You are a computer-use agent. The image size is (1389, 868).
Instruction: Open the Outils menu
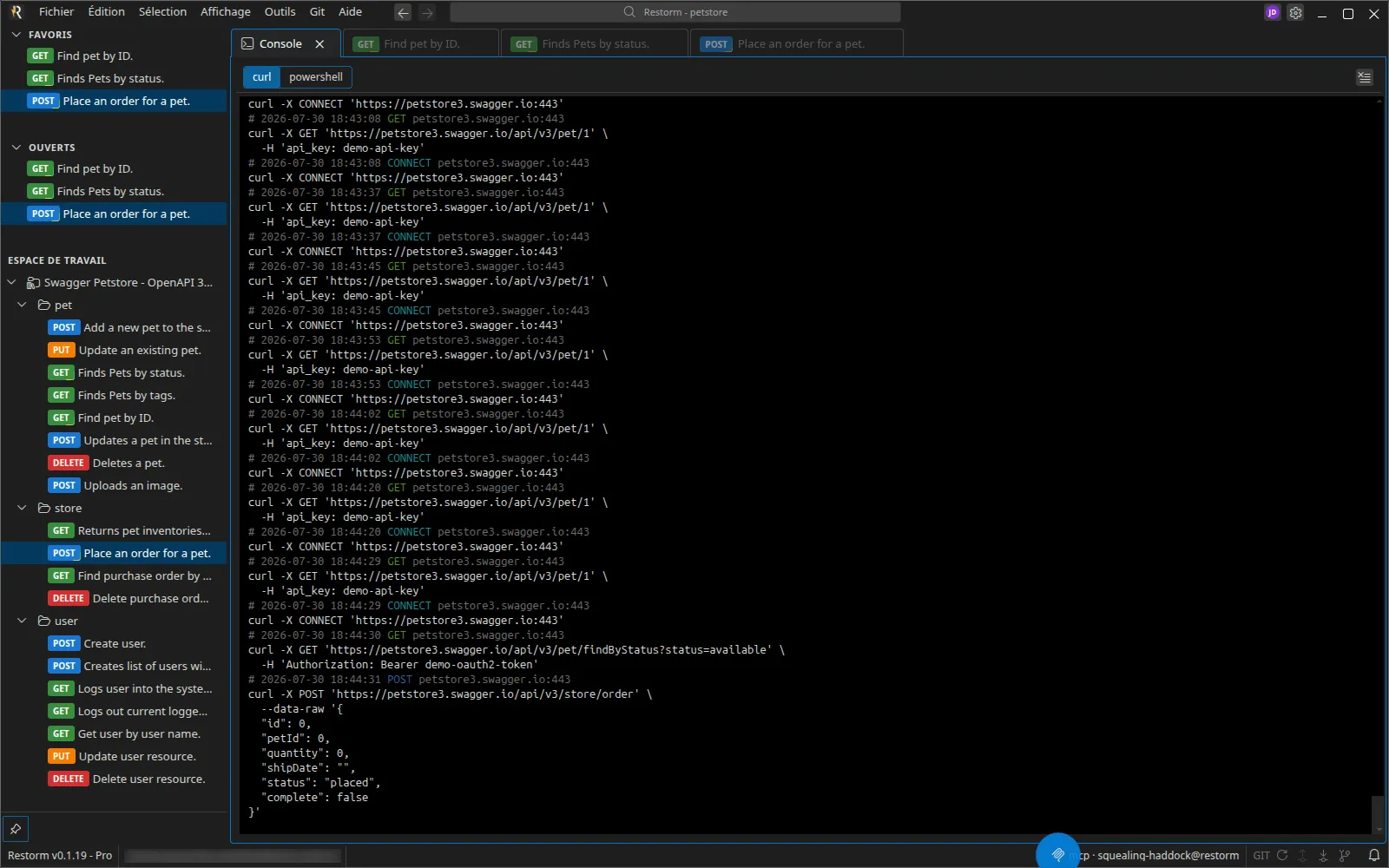[280, 12]
